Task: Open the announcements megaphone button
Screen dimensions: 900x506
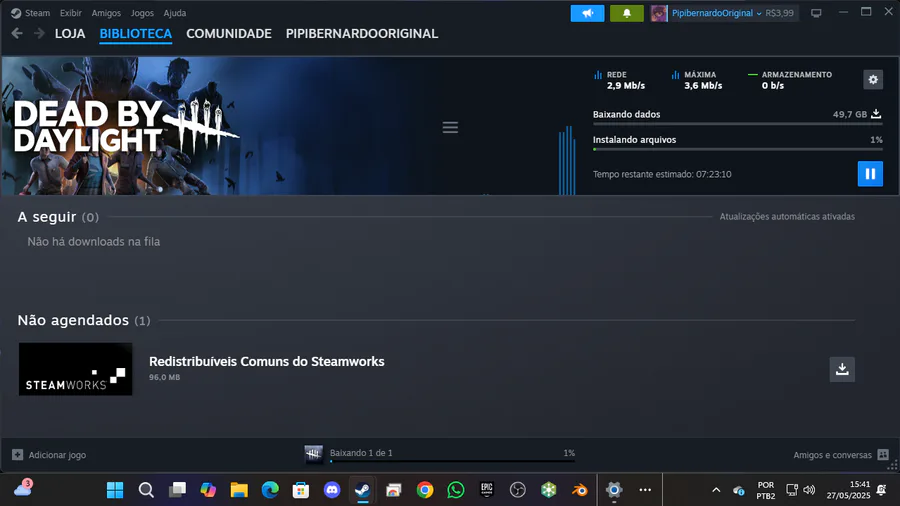Action: (587, 13)
